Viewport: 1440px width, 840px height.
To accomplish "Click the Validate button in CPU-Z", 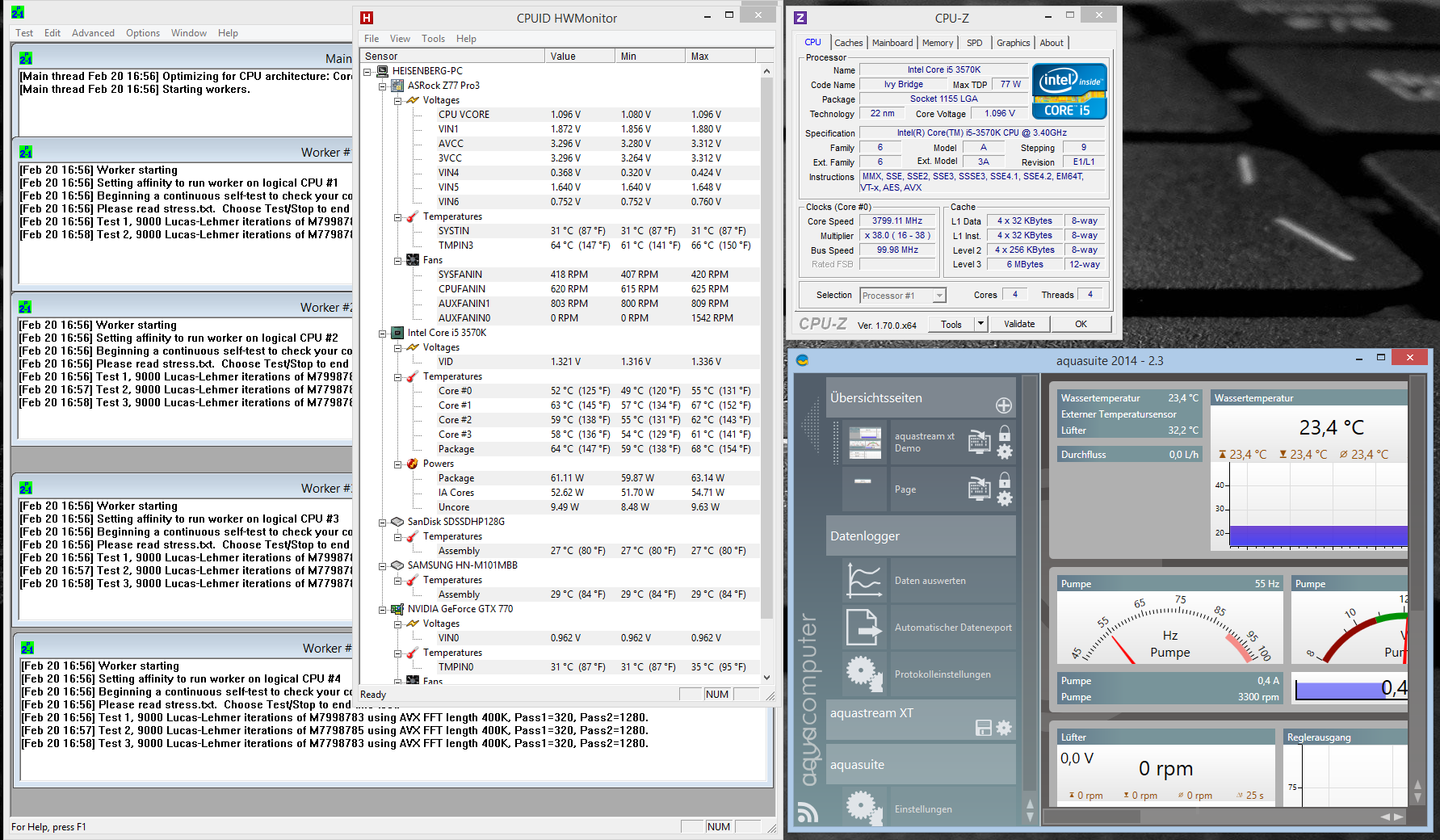I will (x=1019, y=324).
